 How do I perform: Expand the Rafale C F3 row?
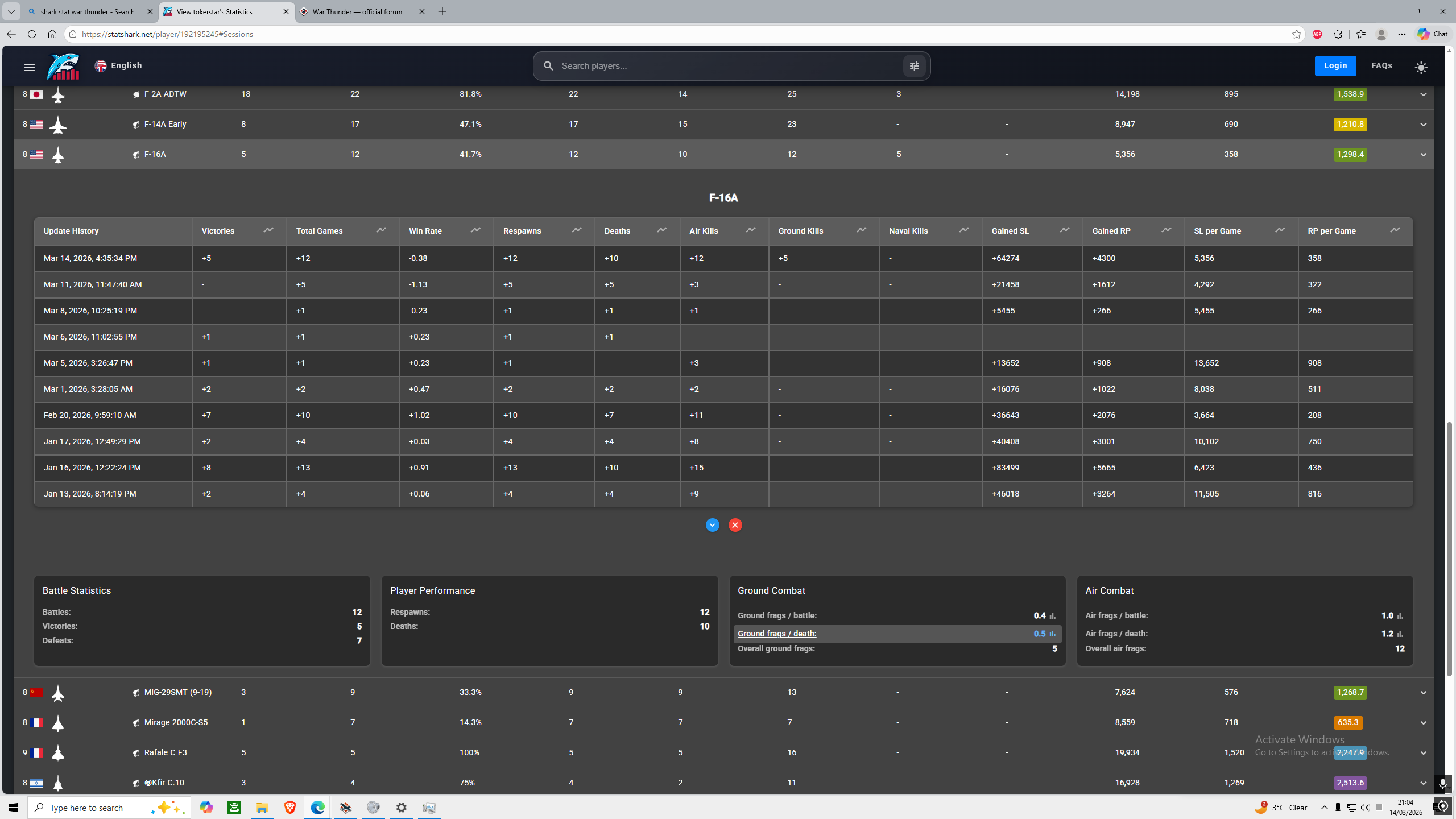click(1423, 753)
